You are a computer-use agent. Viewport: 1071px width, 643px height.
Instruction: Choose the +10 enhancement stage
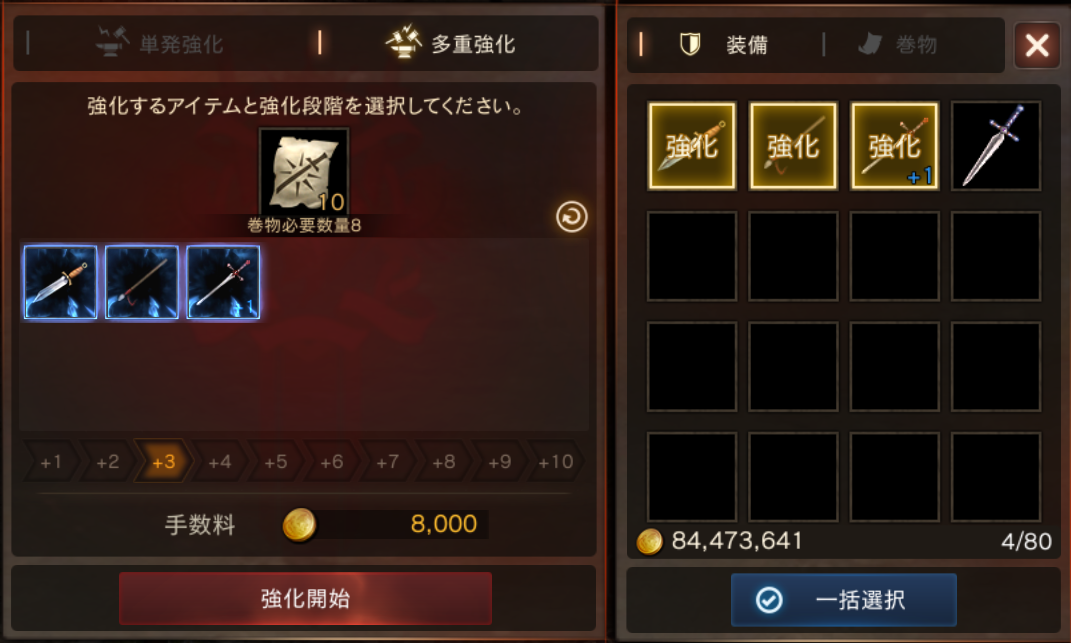(x=555, y=462)
